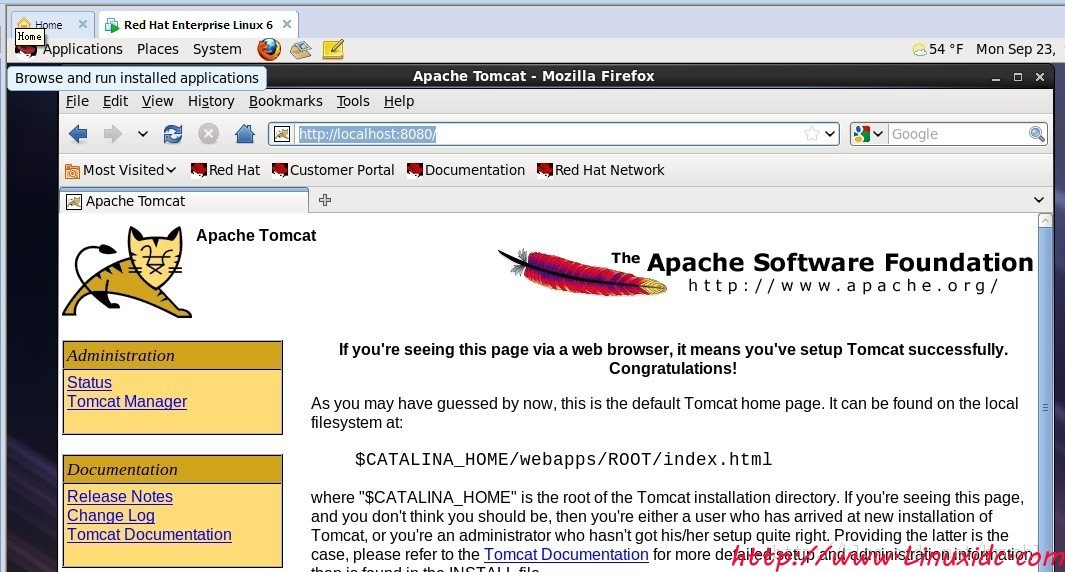Viewport: 1065px width, 572px height.
Task: Click the stop loading button
Action: pos(209,134)
